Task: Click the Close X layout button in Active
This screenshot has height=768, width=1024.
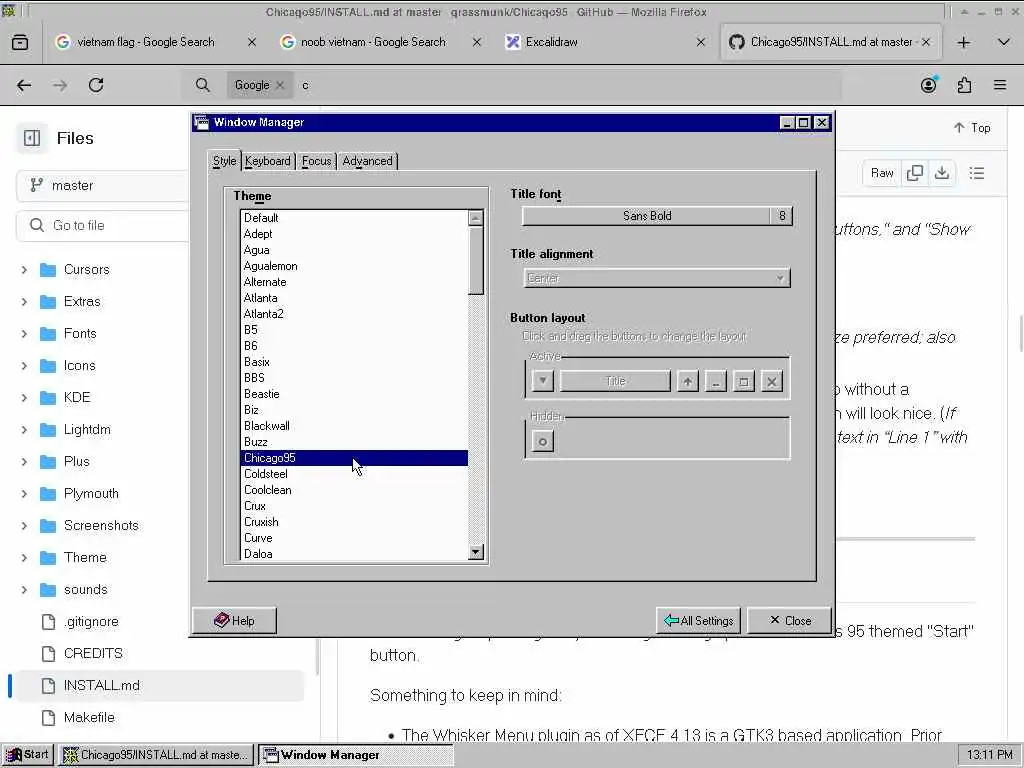Action: coord(772,381)
